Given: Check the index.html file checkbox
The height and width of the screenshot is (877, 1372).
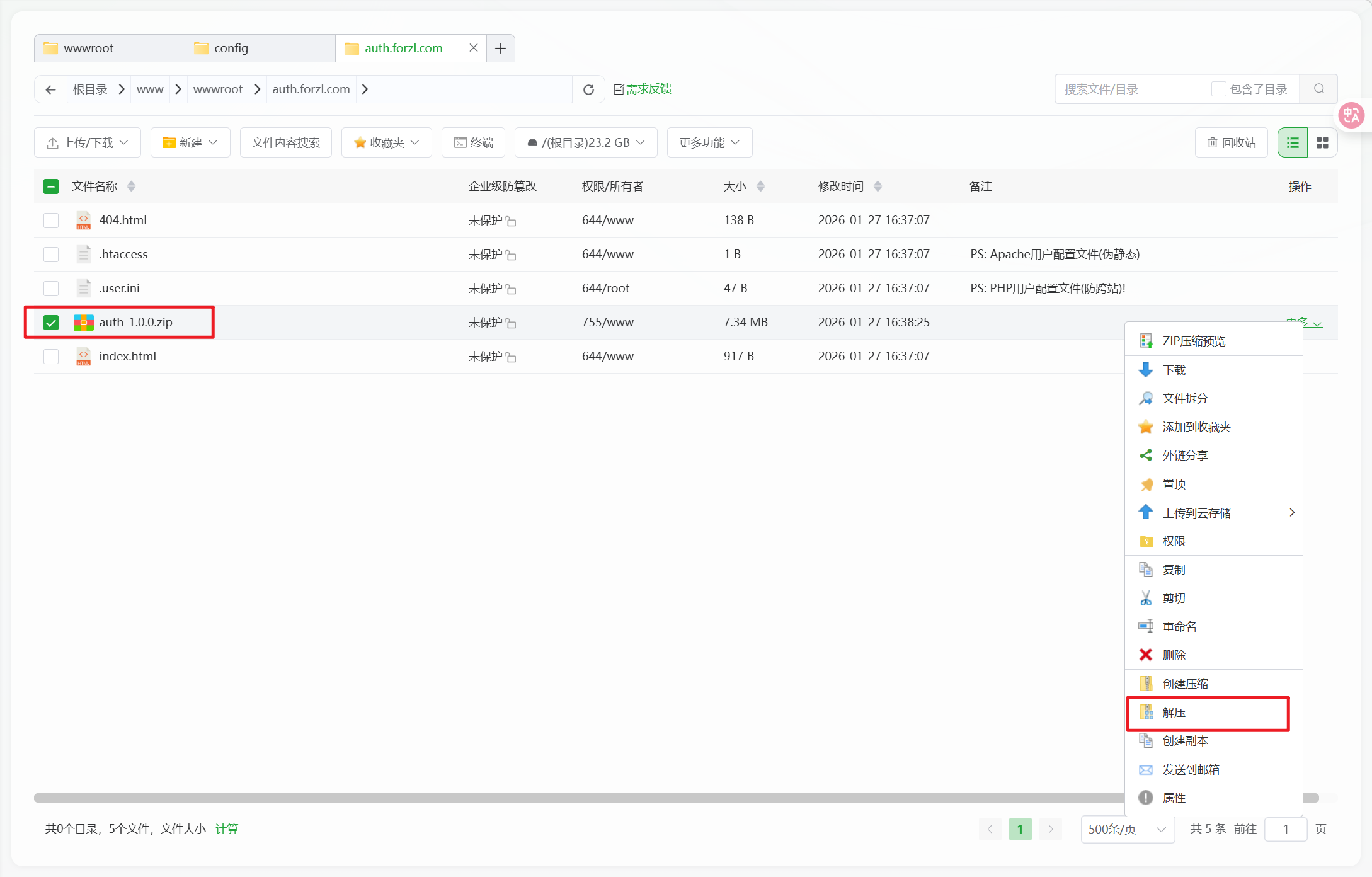Looking at the screenshot, I should [51, 357].
